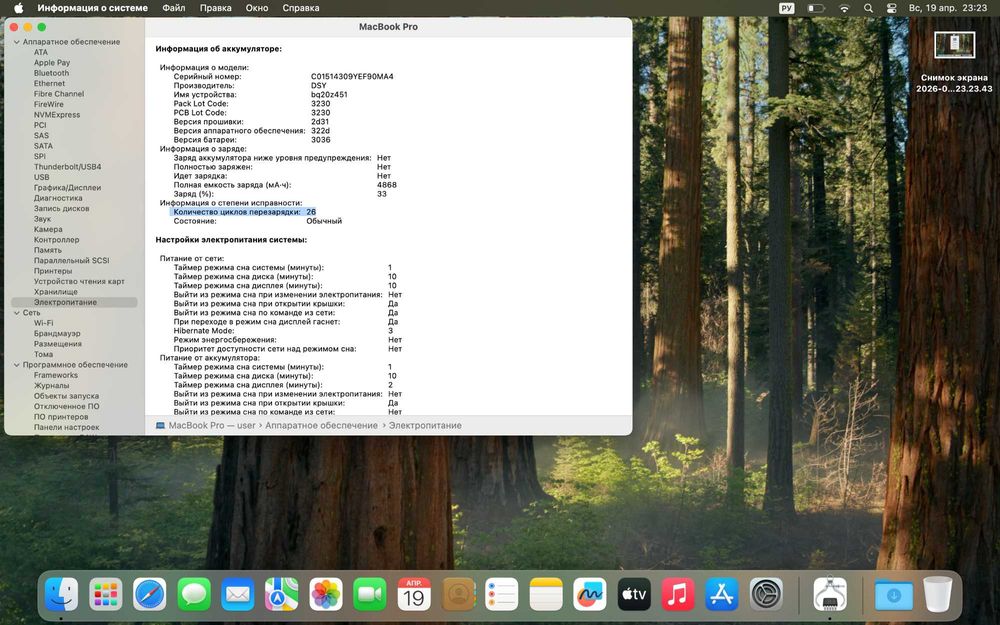
Task: Open Safari browser in the Dock
Action: (150, 594)
